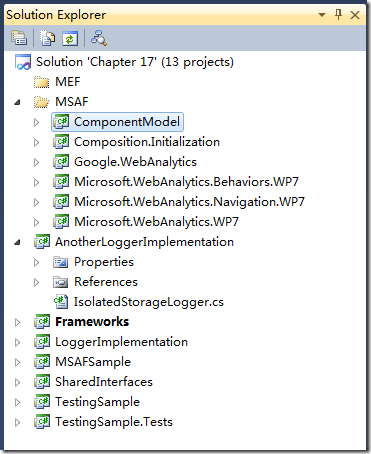Screen dimensions: 371x454
Task: Select the Properties folder icon
Action: (x=61, y=262)
